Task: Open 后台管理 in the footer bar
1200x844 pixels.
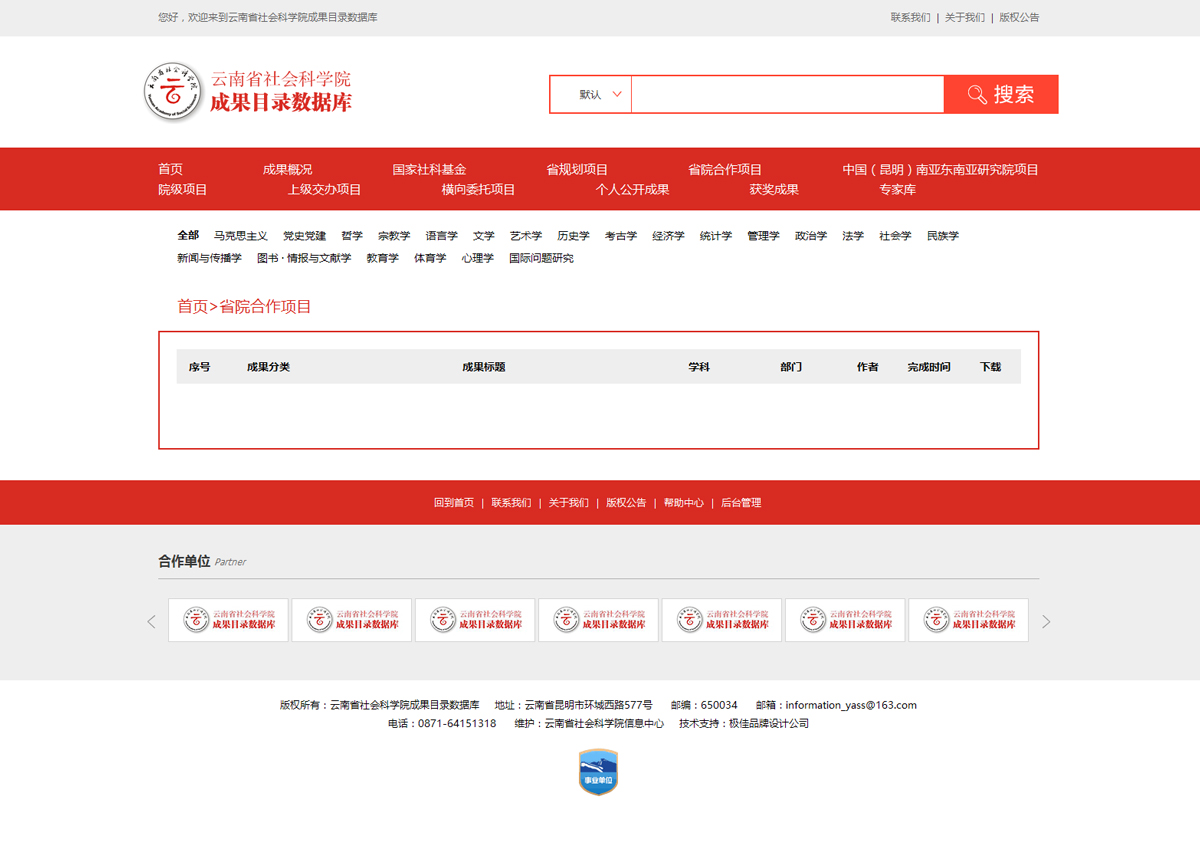Action: [x=741, y=503]
